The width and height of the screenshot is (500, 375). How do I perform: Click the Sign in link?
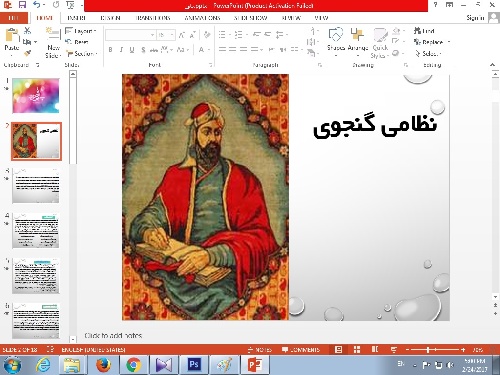point(475,18)
